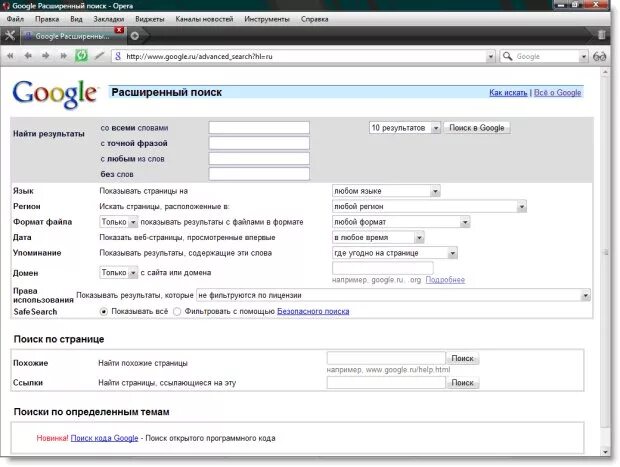The width and height of the screenshot is (620, 467).
Task: Click the с любым из слов input field
Action: pyautogui.click(x=259, y=159)
